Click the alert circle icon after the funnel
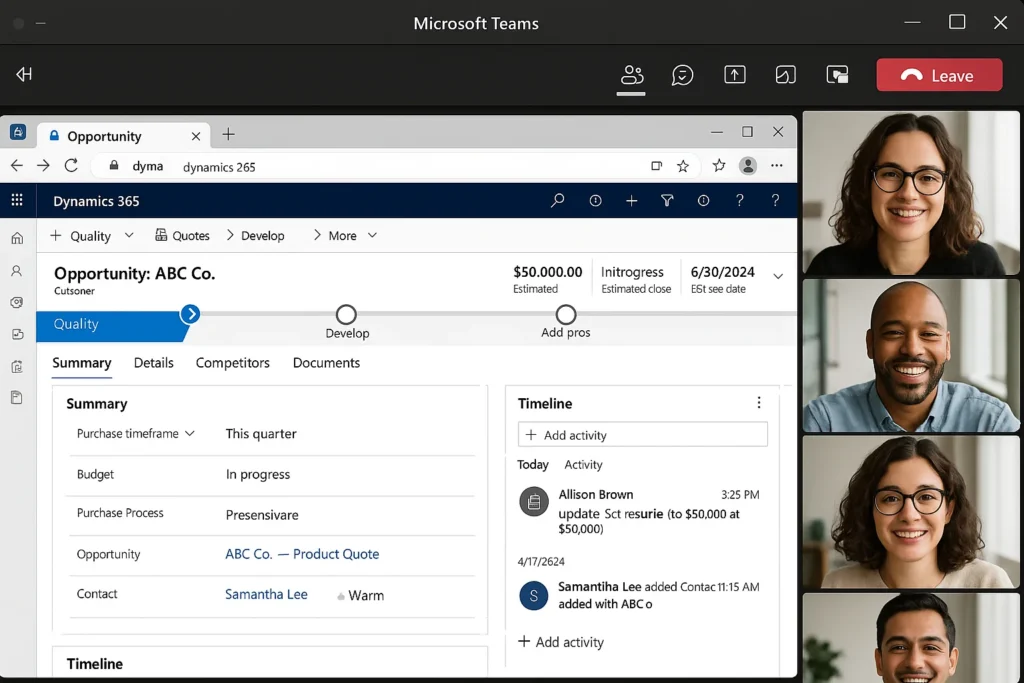Image resolution: width=1024 pixels, height=683 pixels. [703, 201]
